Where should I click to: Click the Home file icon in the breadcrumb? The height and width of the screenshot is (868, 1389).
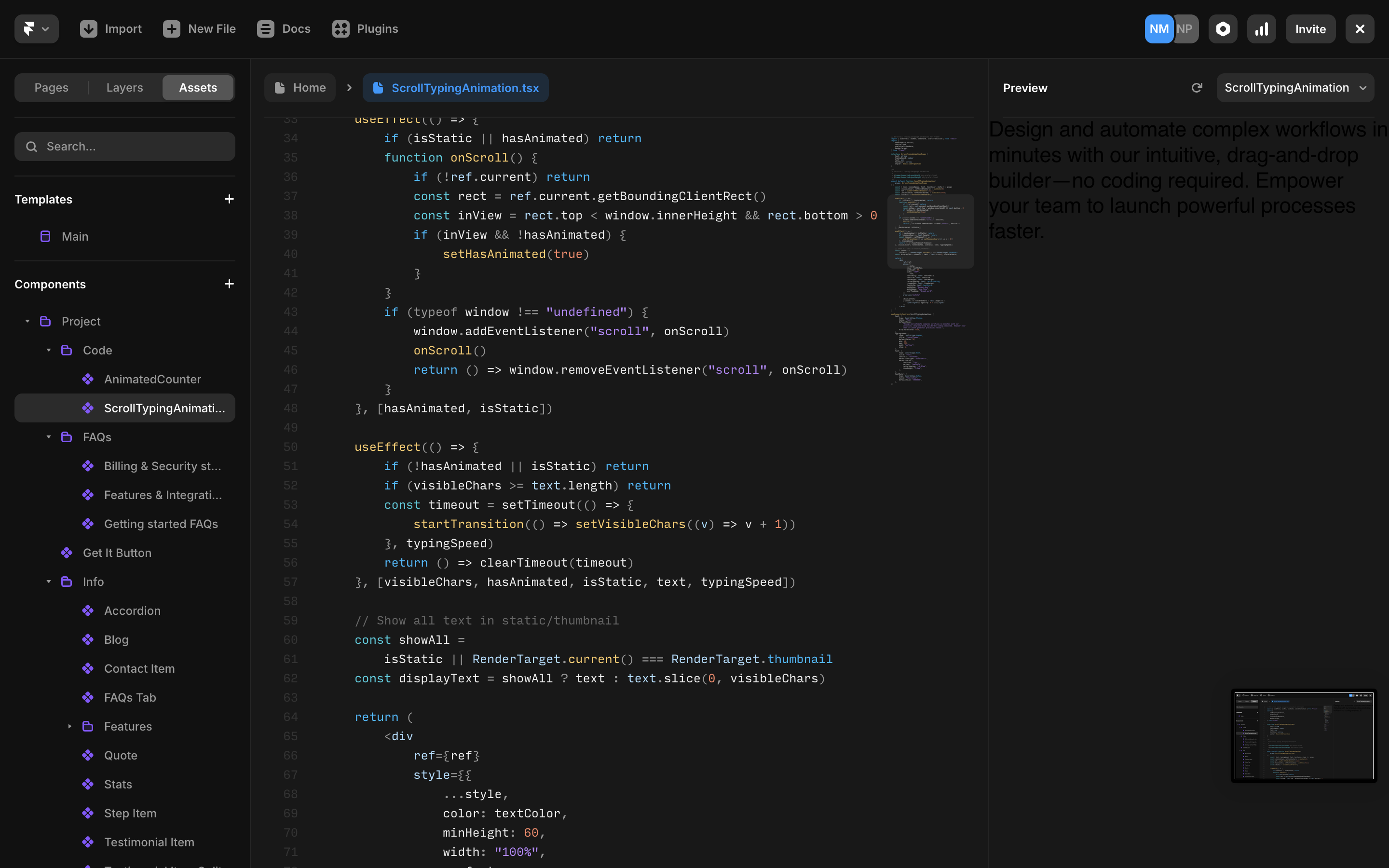click(280, 87)
